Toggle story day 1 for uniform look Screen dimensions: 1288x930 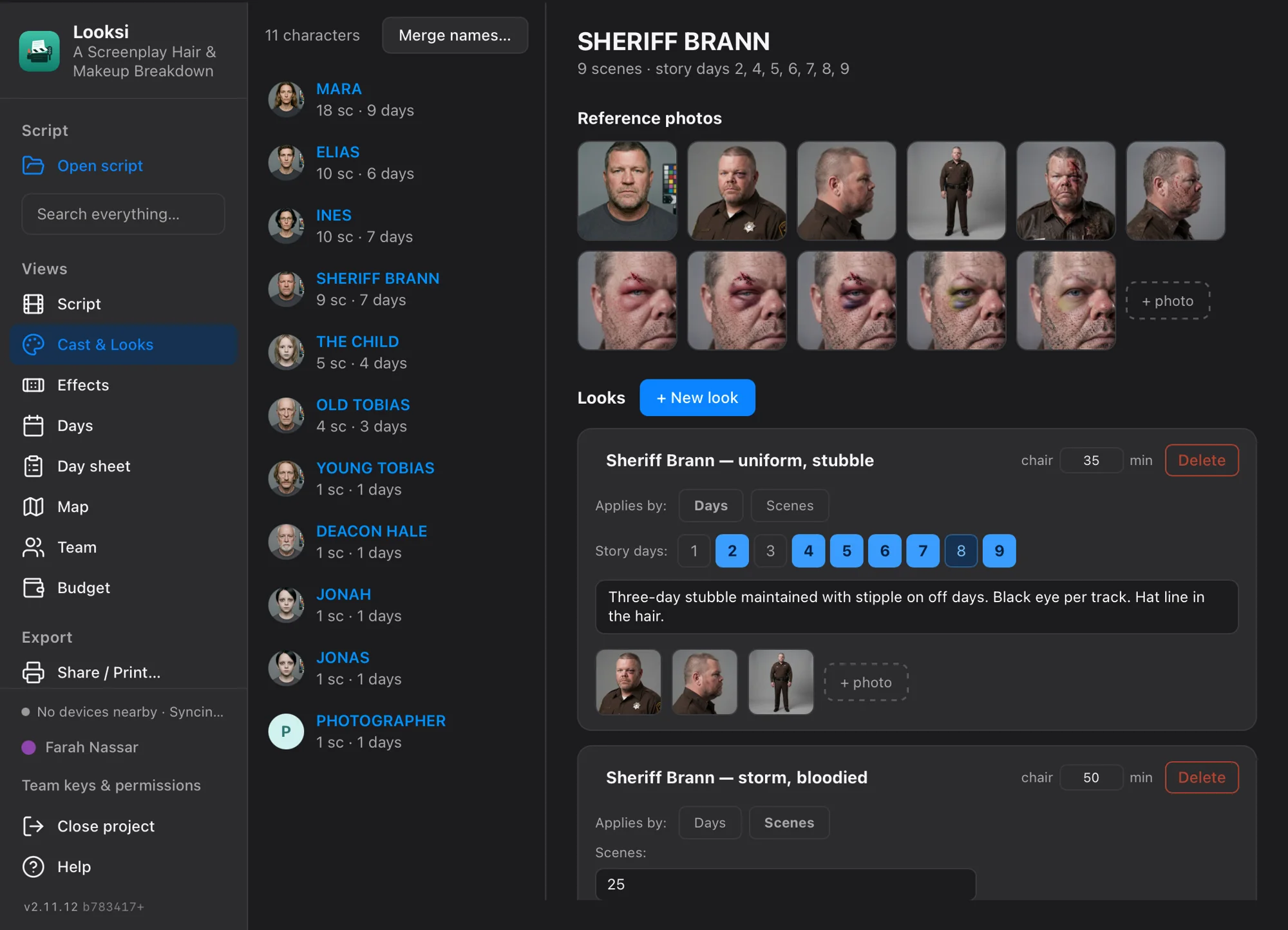[694, 551]
